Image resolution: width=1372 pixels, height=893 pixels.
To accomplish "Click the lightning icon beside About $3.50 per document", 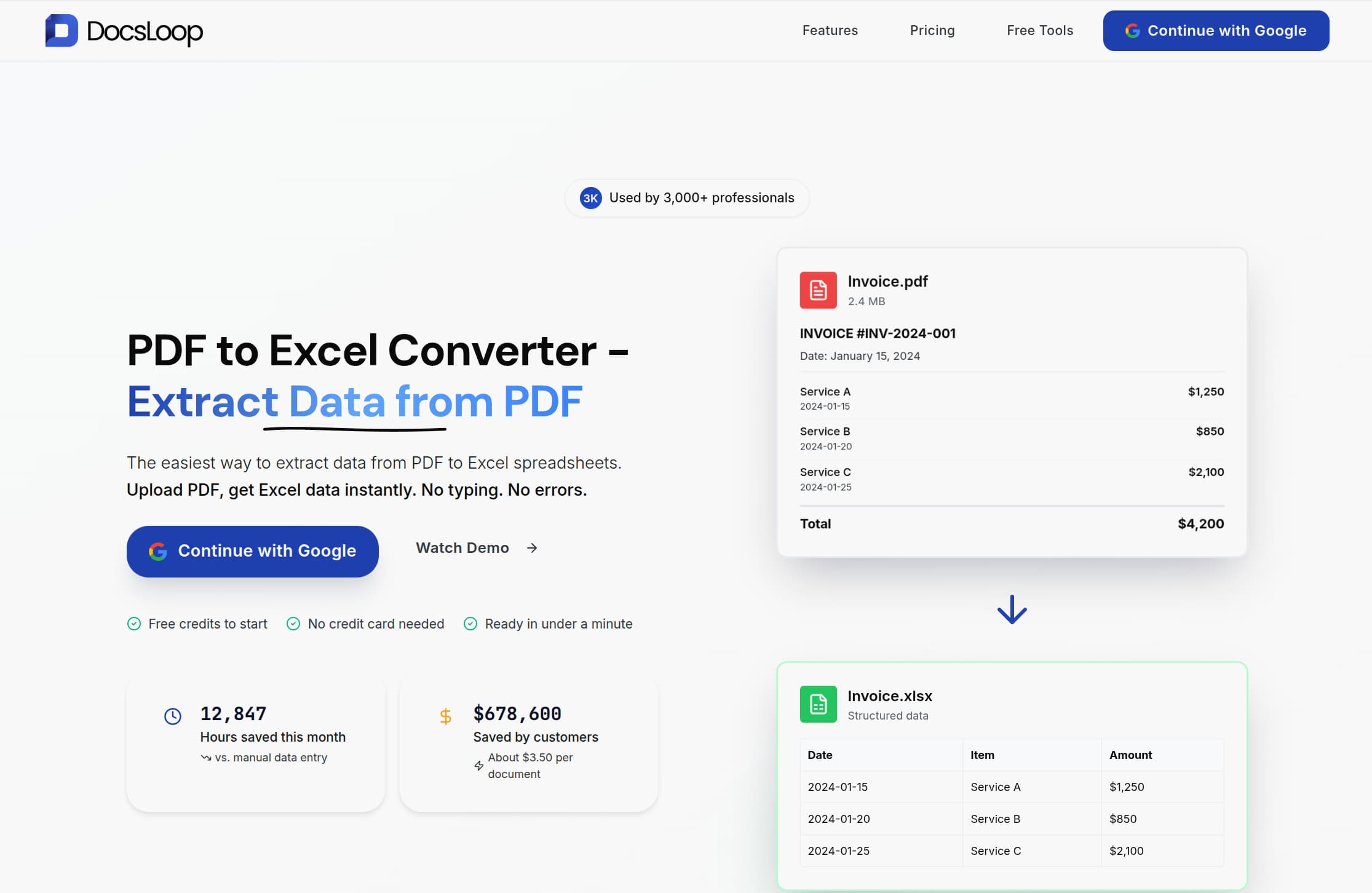I will pos(478,766).
